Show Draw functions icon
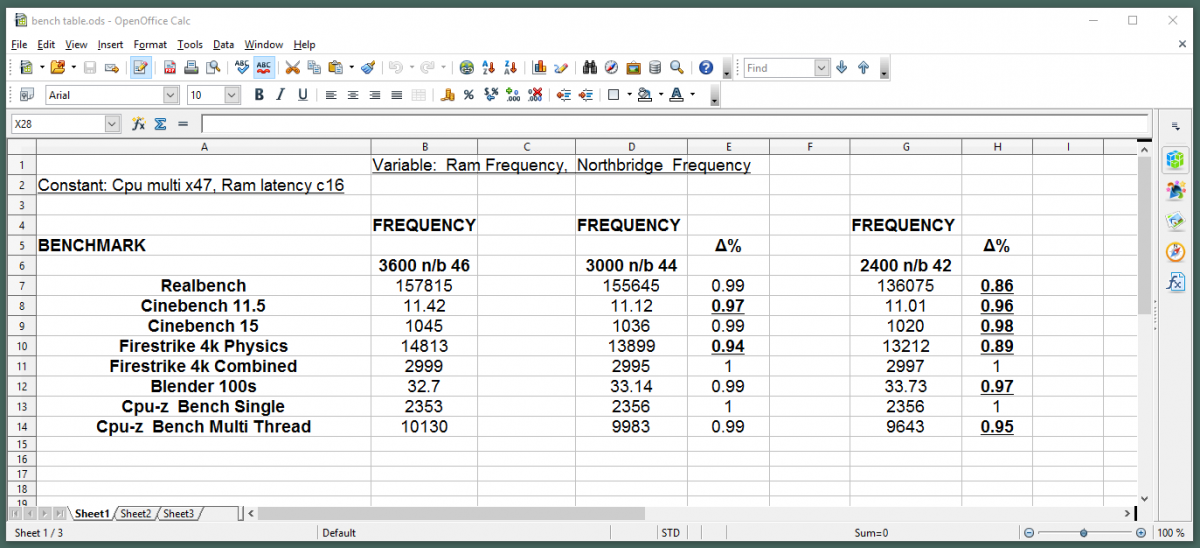1200x548 pixels. (561, 68)
